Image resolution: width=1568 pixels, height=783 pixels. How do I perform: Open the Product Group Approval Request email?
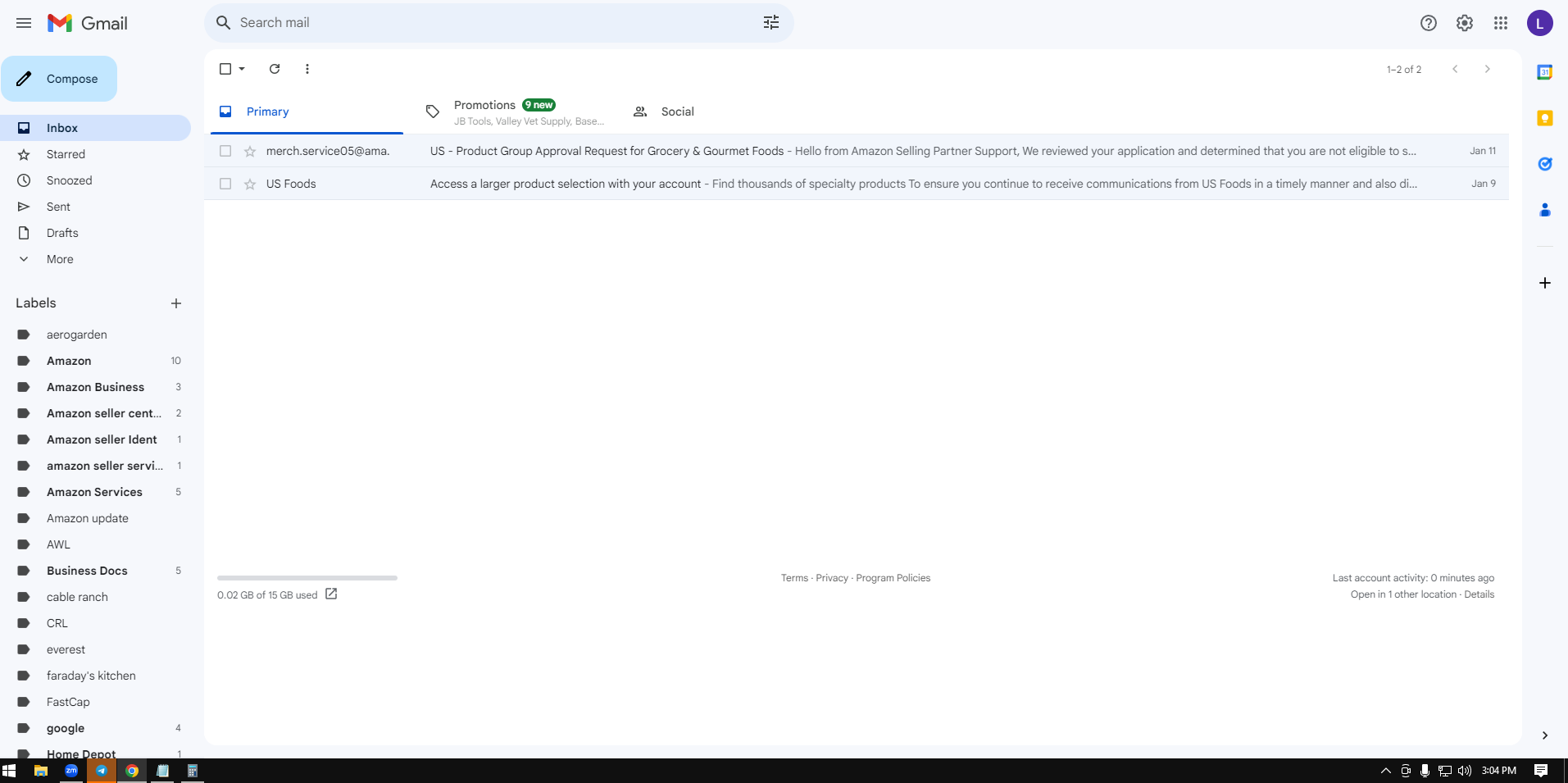[x=857, y=151]
